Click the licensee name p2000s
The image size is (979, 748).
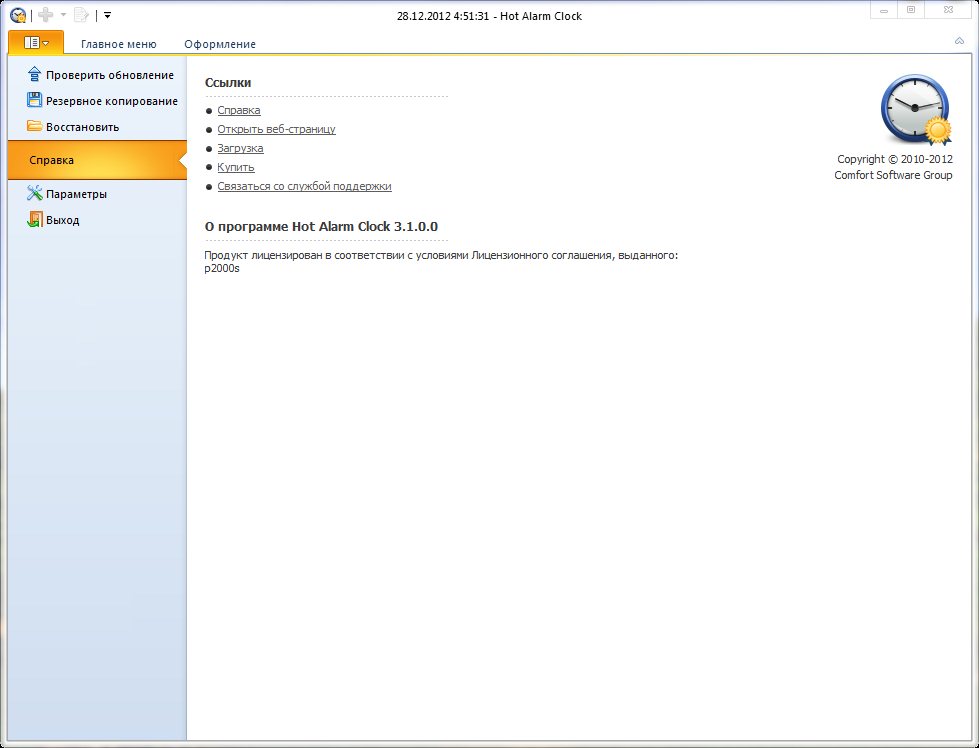(x=222, y=268)
